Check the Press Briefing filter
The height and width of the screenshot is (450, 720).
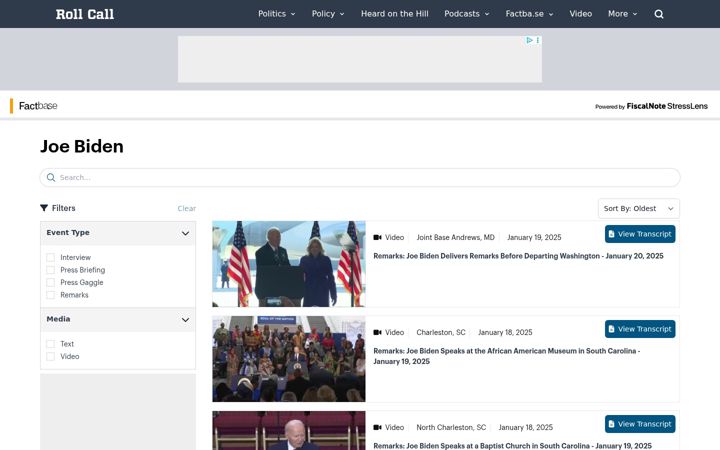point(51,270)
